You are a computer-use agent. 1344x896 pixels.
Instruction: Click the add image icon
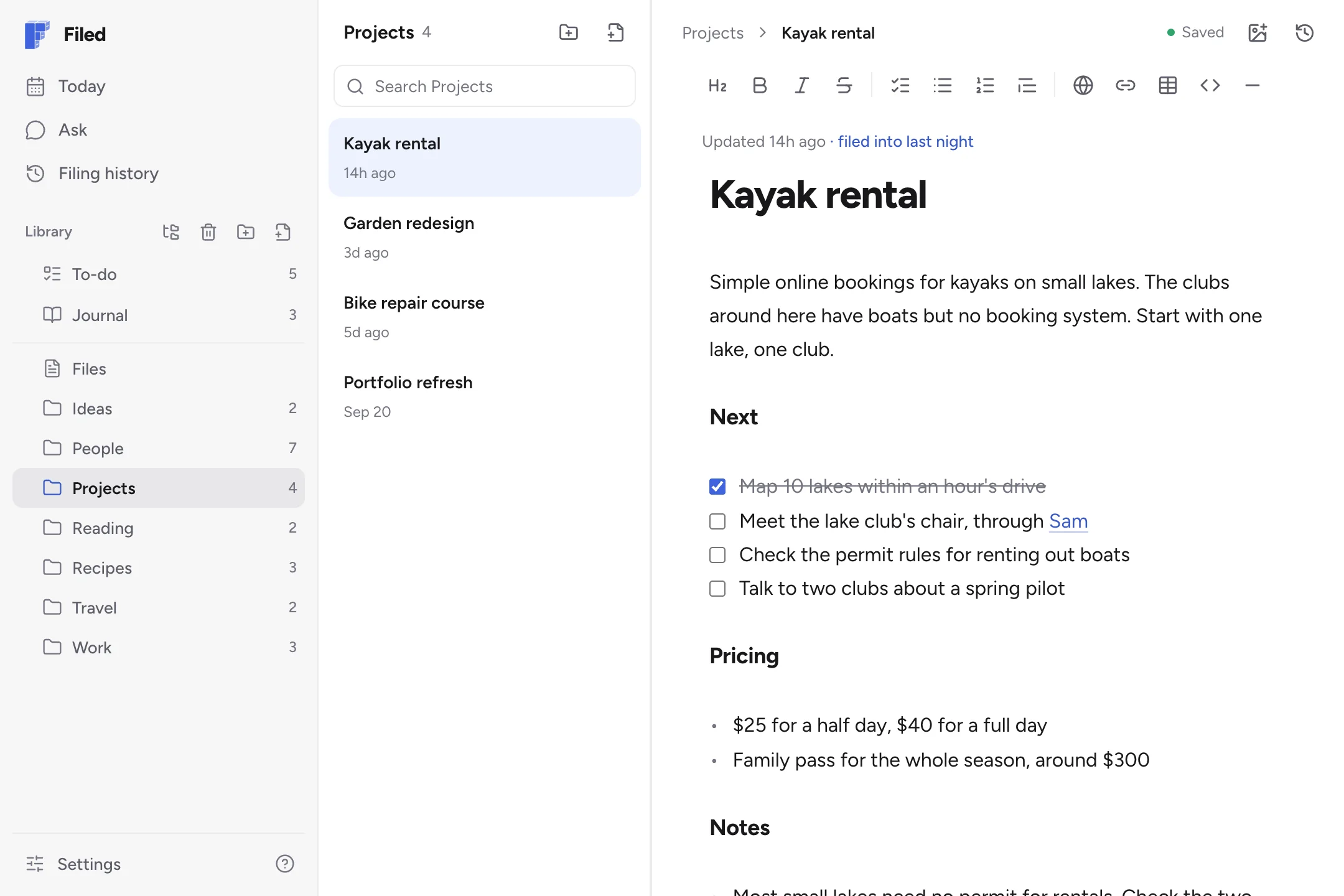pos(1258,32)
